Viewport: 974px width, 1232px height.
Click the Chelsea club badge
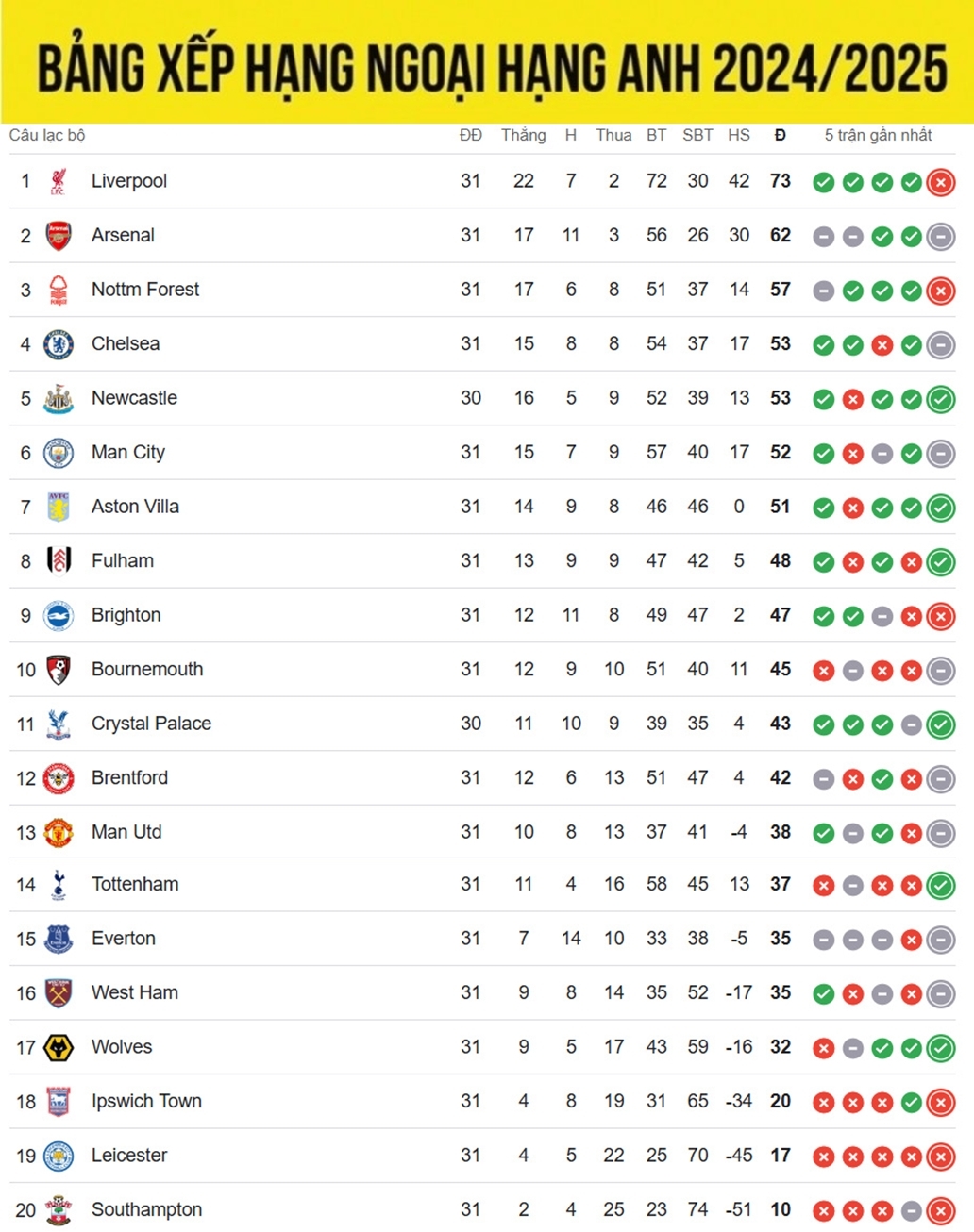[59, 344]
